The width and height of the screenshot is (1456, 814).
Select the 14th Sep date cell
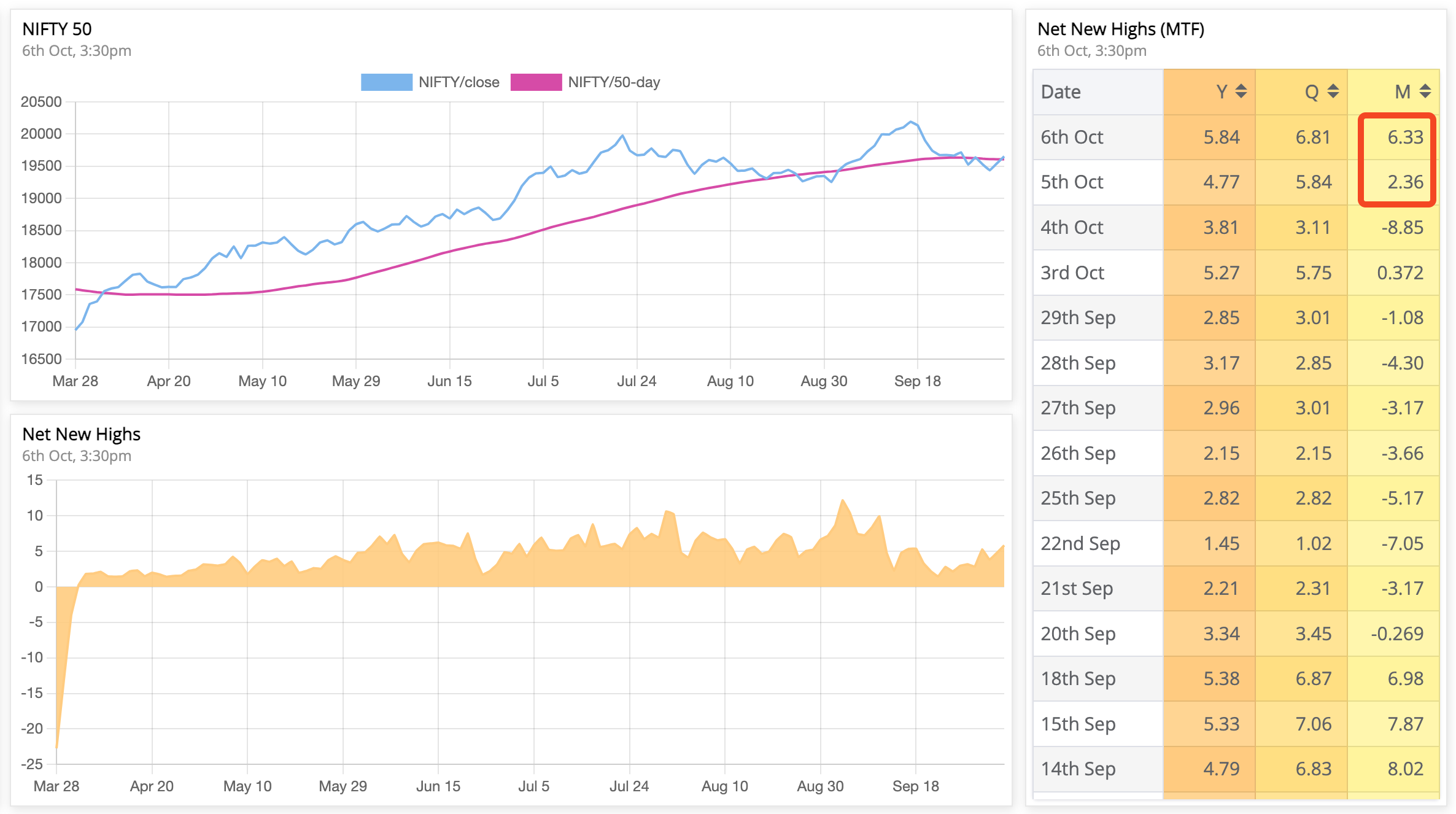click(1098, 769)
